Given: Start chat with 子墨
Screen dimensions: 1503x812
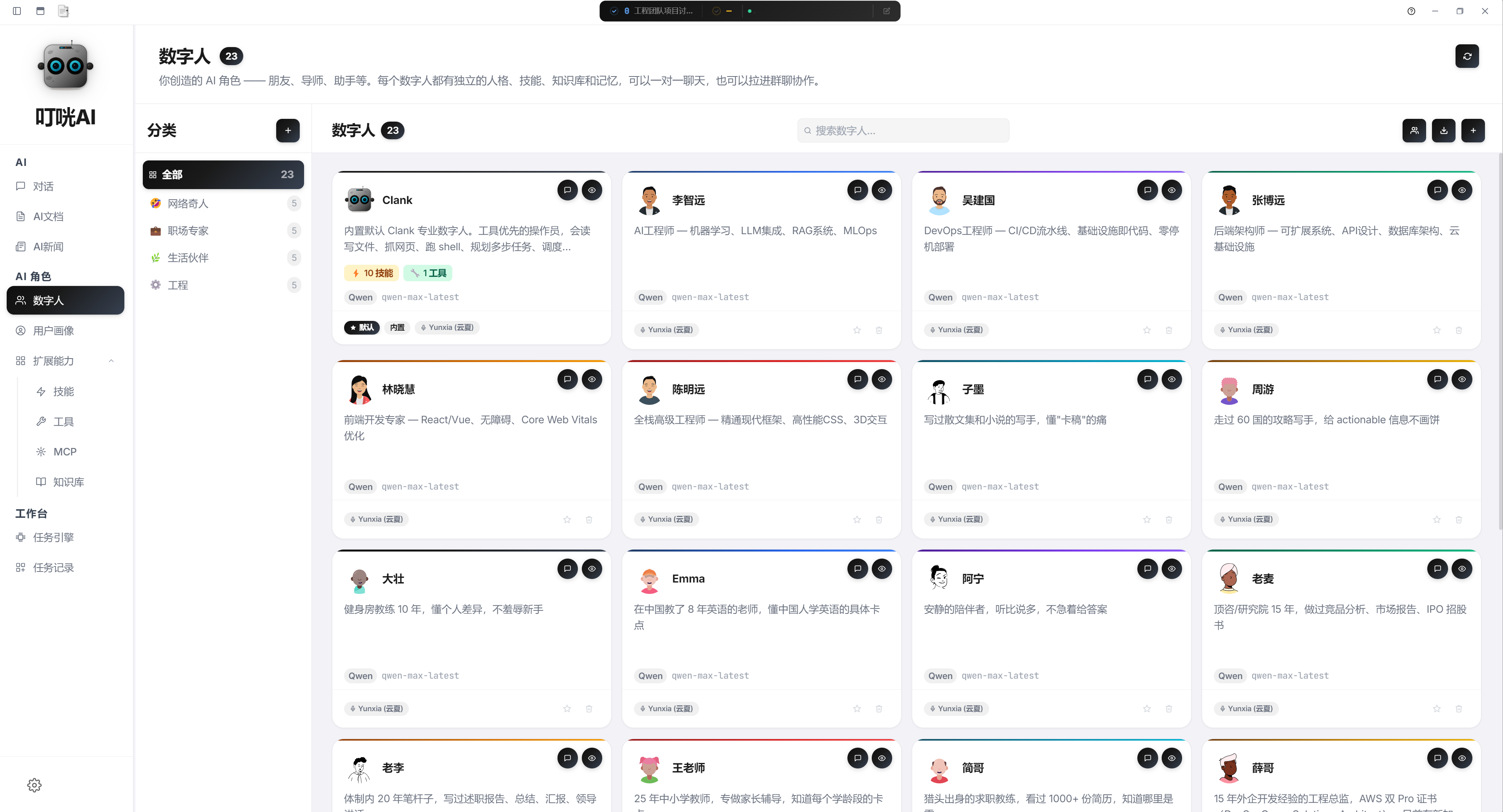Looking at the screenshot, I should coord(1147,379).
